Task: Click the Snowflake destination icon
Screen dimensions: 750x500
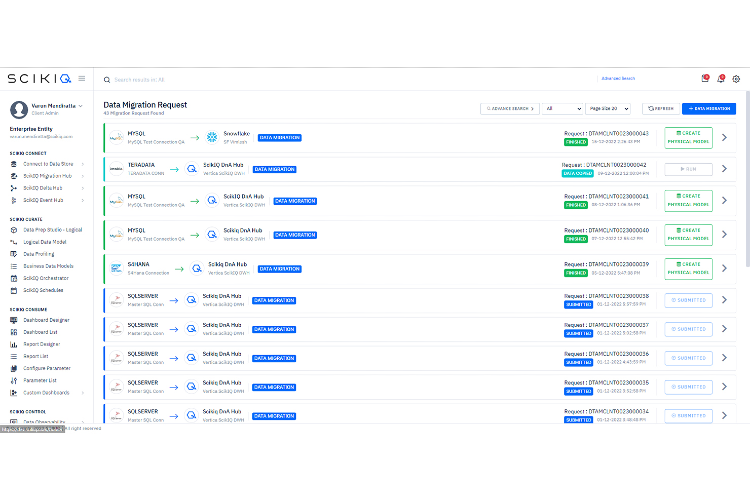Action: (x=212, y=138)
